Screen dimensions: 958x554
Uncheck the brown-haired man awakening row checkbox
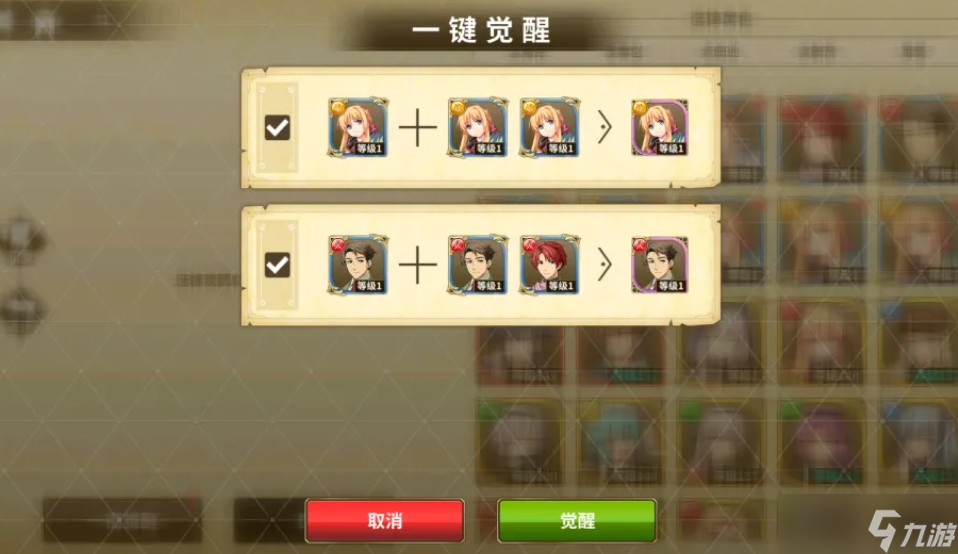coord(277,265)
